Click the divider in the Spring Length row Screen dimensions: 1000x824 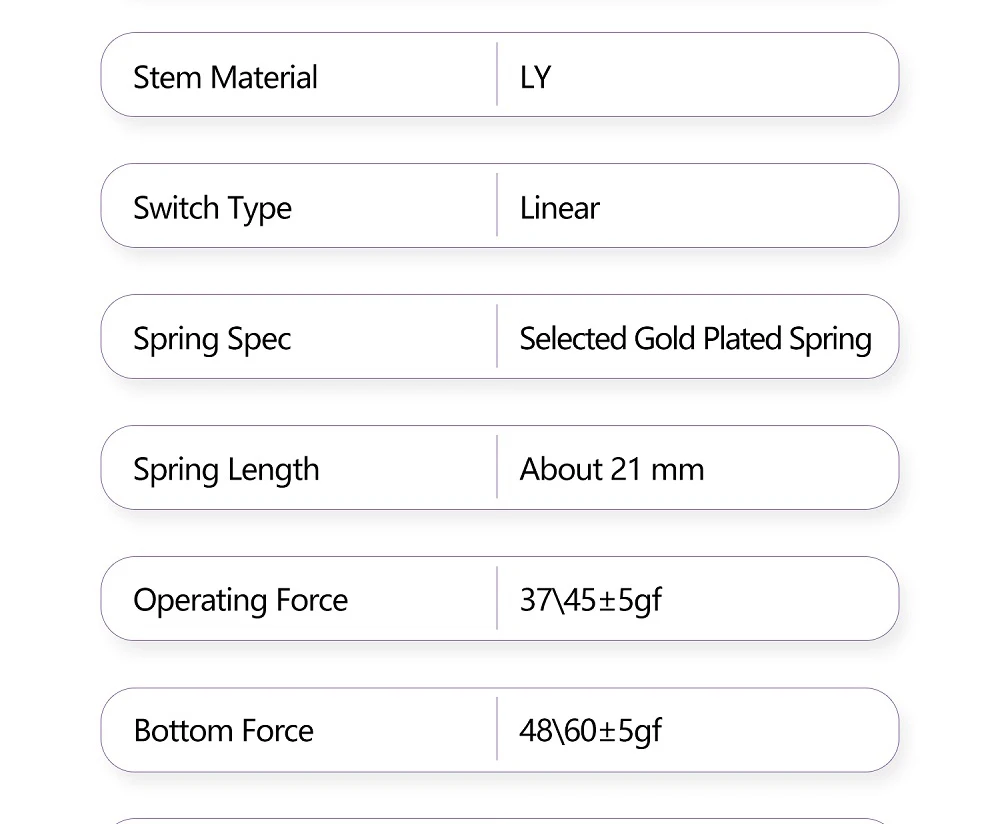click(x=497, y=468)
